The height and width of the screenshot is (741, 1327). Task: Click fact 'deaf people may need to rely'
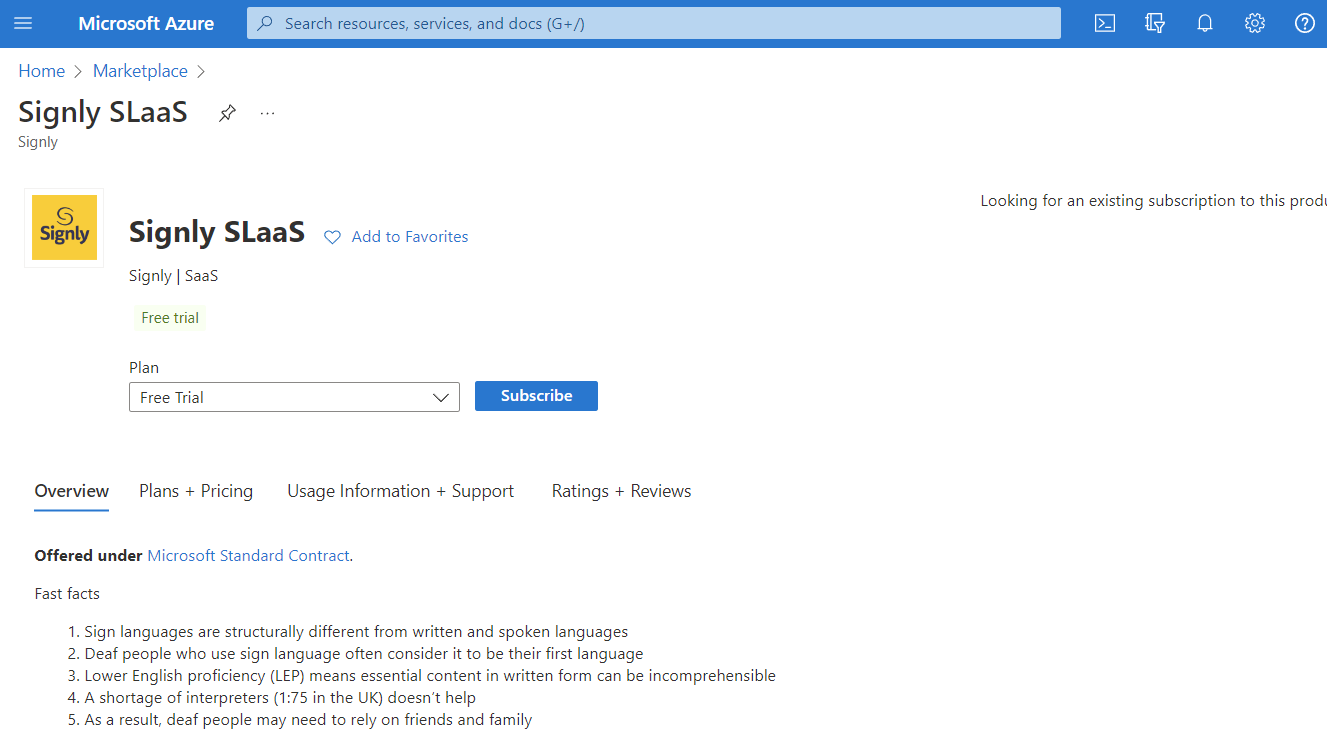coord(308,720)
